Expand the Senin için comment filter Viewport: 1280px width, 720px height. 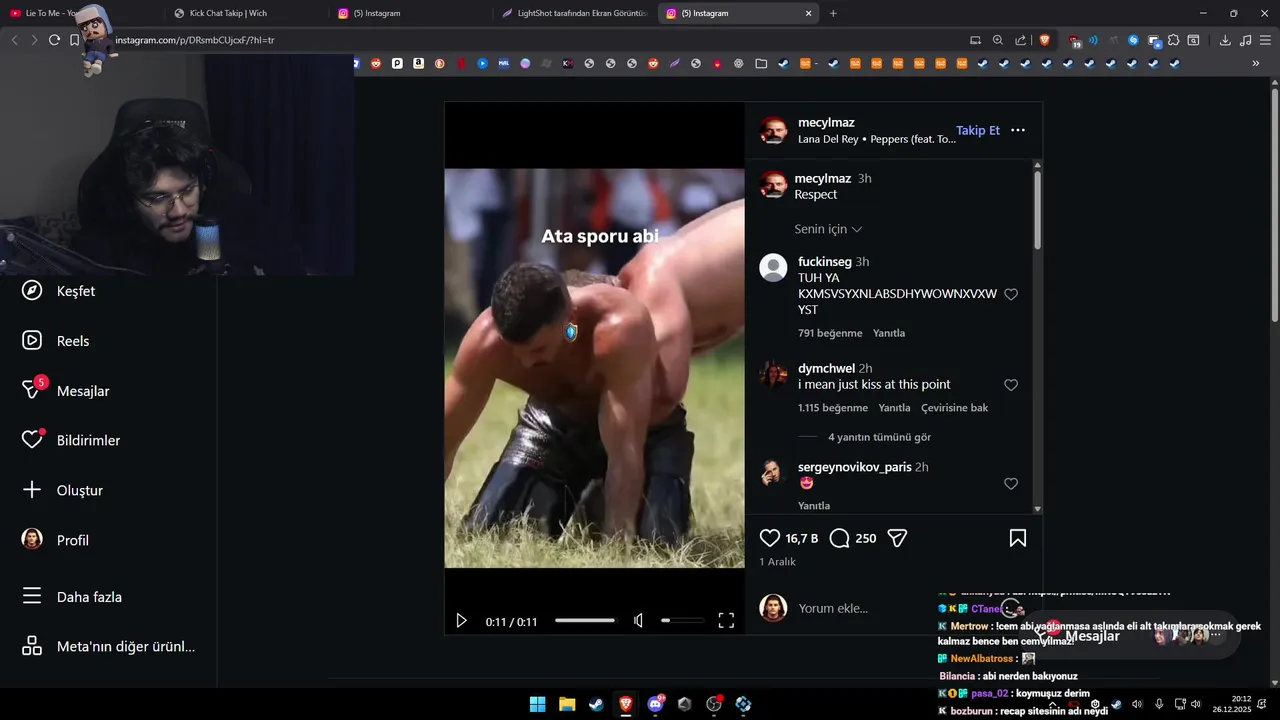(828, 229)
